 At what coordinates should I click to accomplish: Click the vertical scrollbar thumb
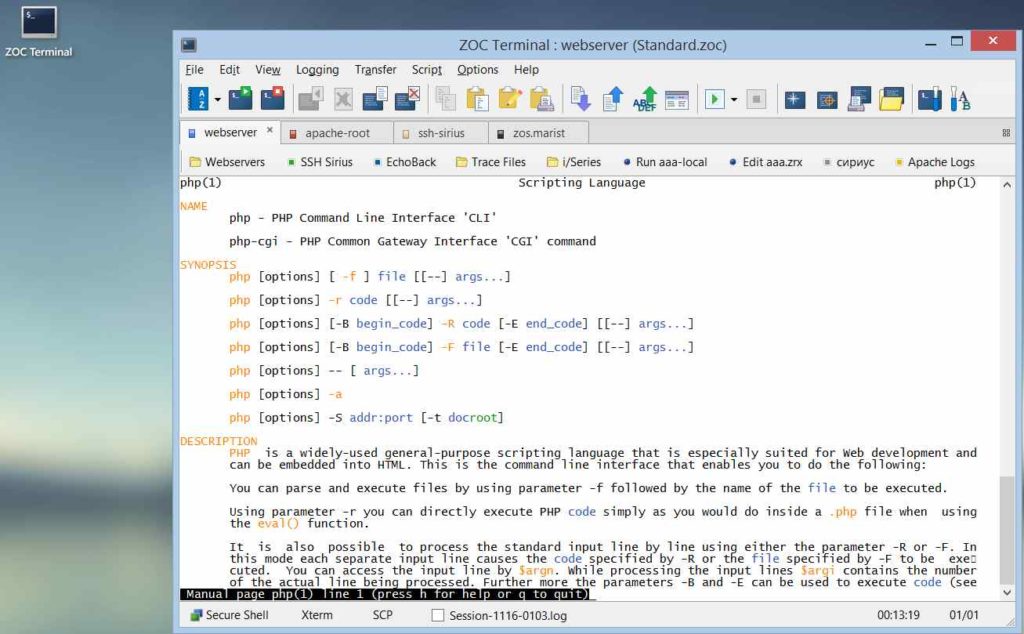click(x=1006, y=529)
